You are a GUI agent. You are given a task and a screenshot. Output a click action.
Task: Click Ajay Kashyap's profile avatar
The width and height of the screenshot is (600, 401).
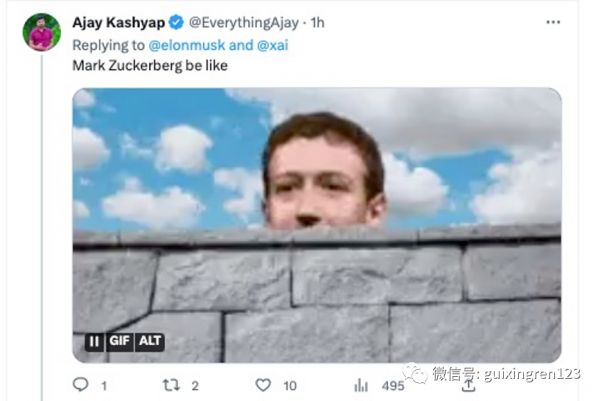click(x=41, y=32)
